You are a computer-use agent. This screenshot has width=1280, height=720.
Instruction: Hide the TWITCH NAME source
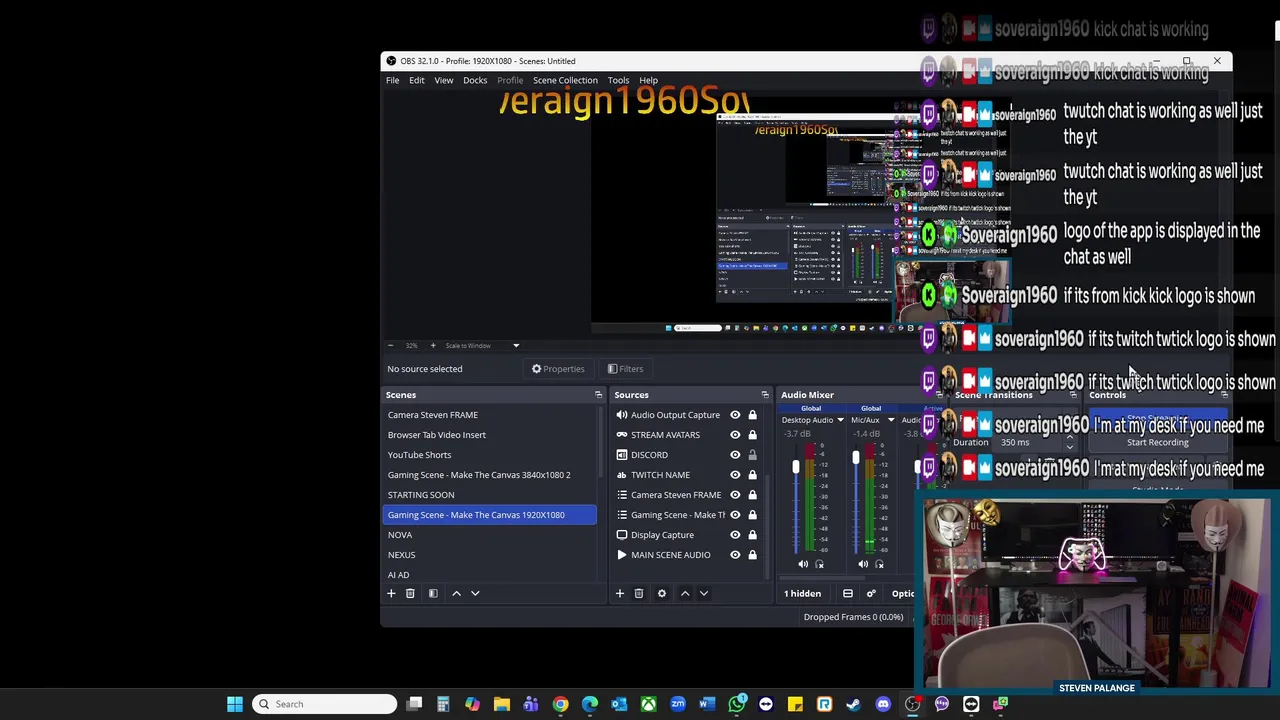coord(735,475)
